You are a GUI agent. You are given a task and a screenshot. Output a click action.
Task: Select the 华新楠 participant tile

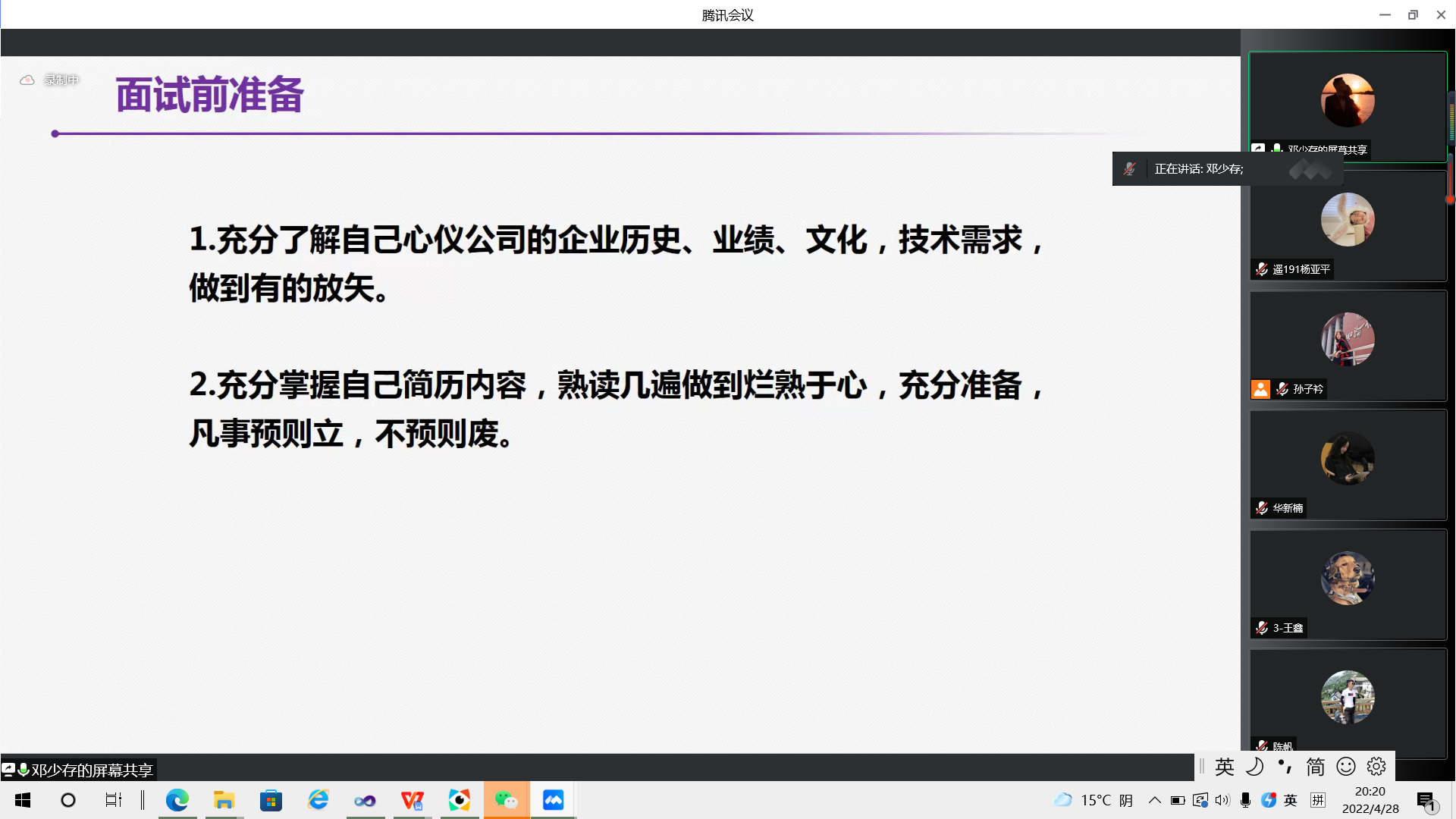pyautogui.click(x=1348, y=465)
